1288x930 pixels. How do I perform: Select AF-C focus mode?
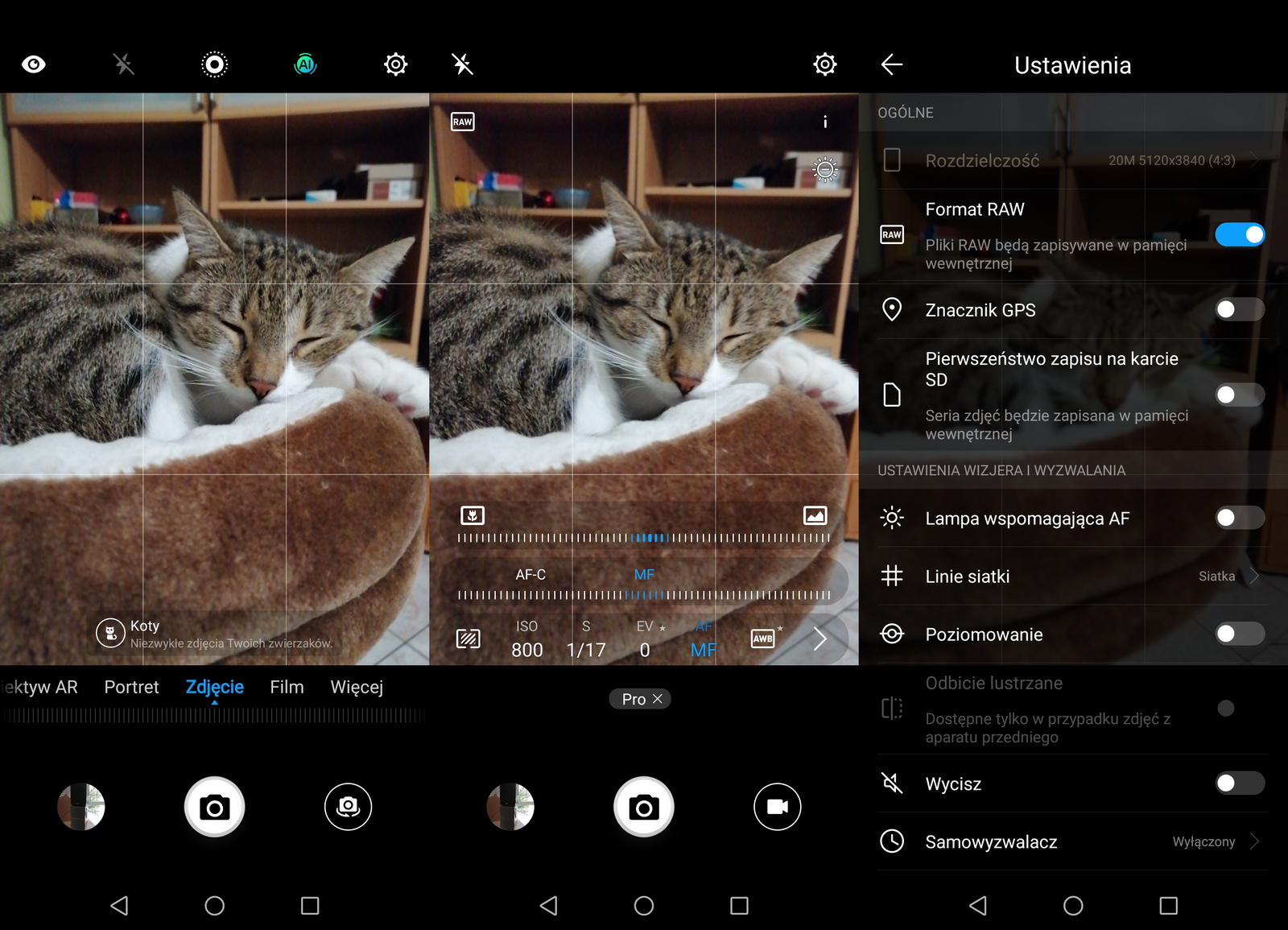[530, 575]
